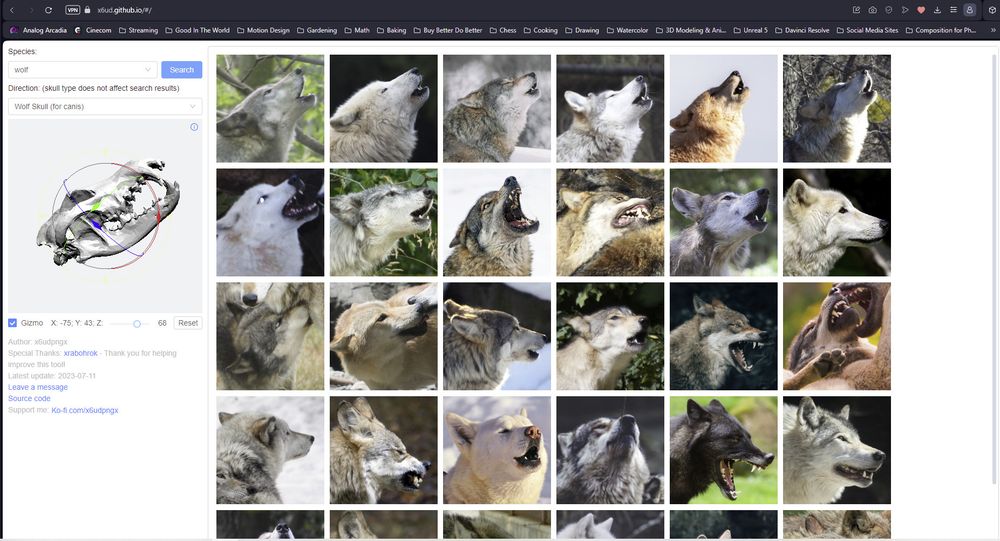Click the slider handle next to value 68
This screenshot has width=1000, height=541.
coord(136,323)
